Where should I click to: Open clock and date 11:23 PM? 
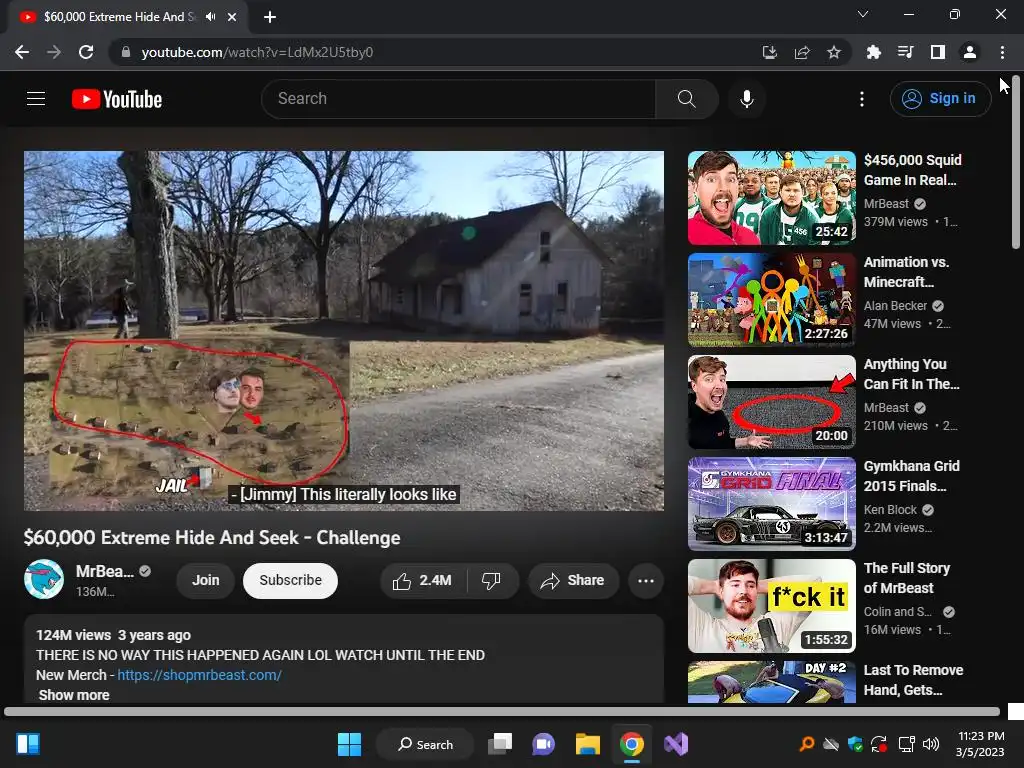(x=980, y=744)
